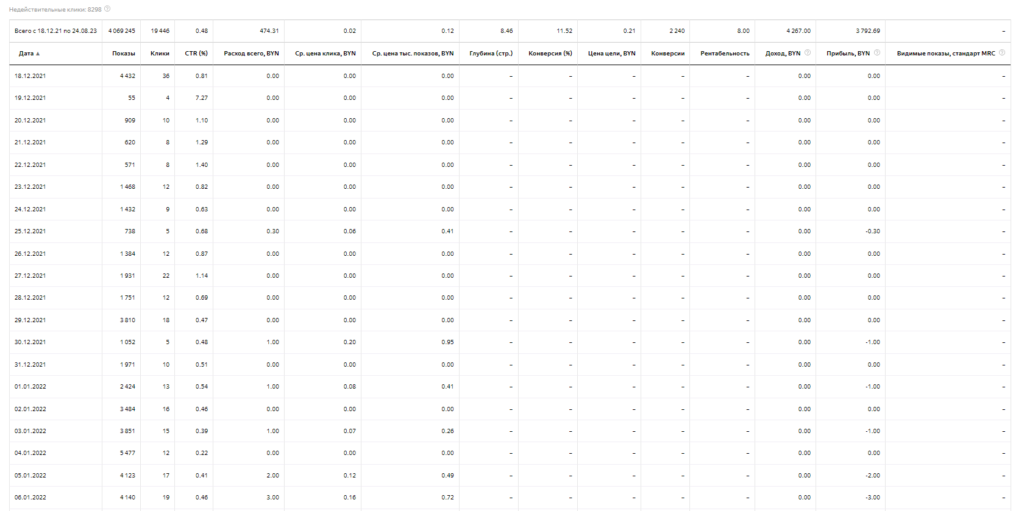This screenshot has height=511, width=1024.
Task: Click avg click price 0.08 for 01.01.2022
Action: pos(349,387)
